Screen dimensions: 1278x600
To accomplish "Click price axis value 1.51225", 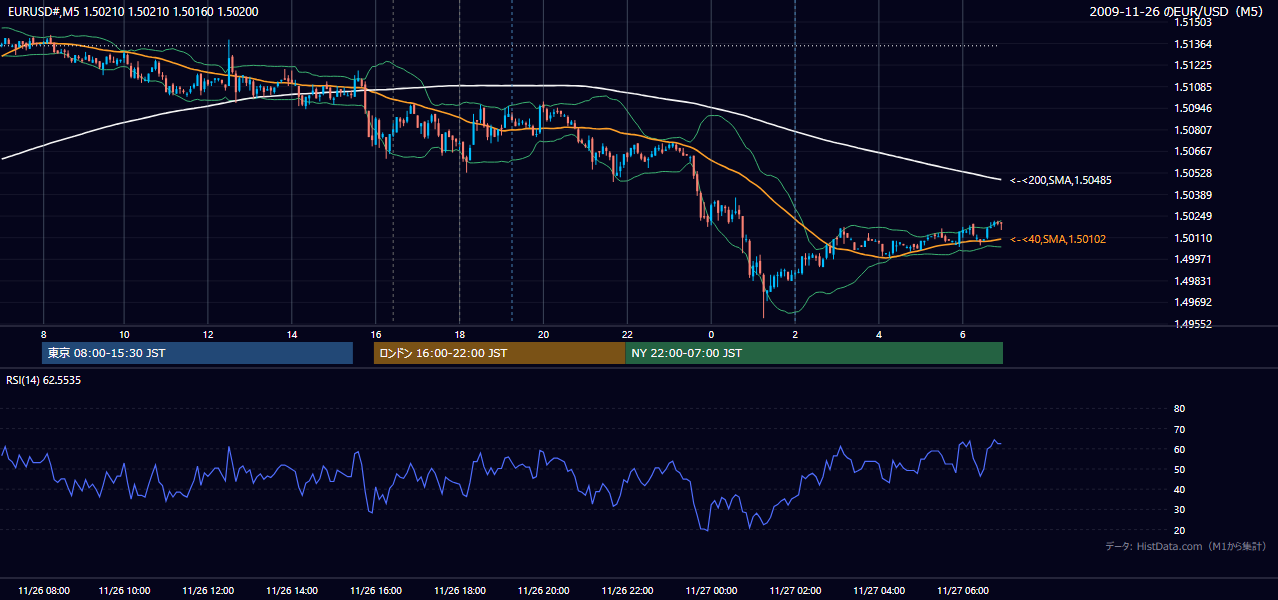I will pos(1192,65).
